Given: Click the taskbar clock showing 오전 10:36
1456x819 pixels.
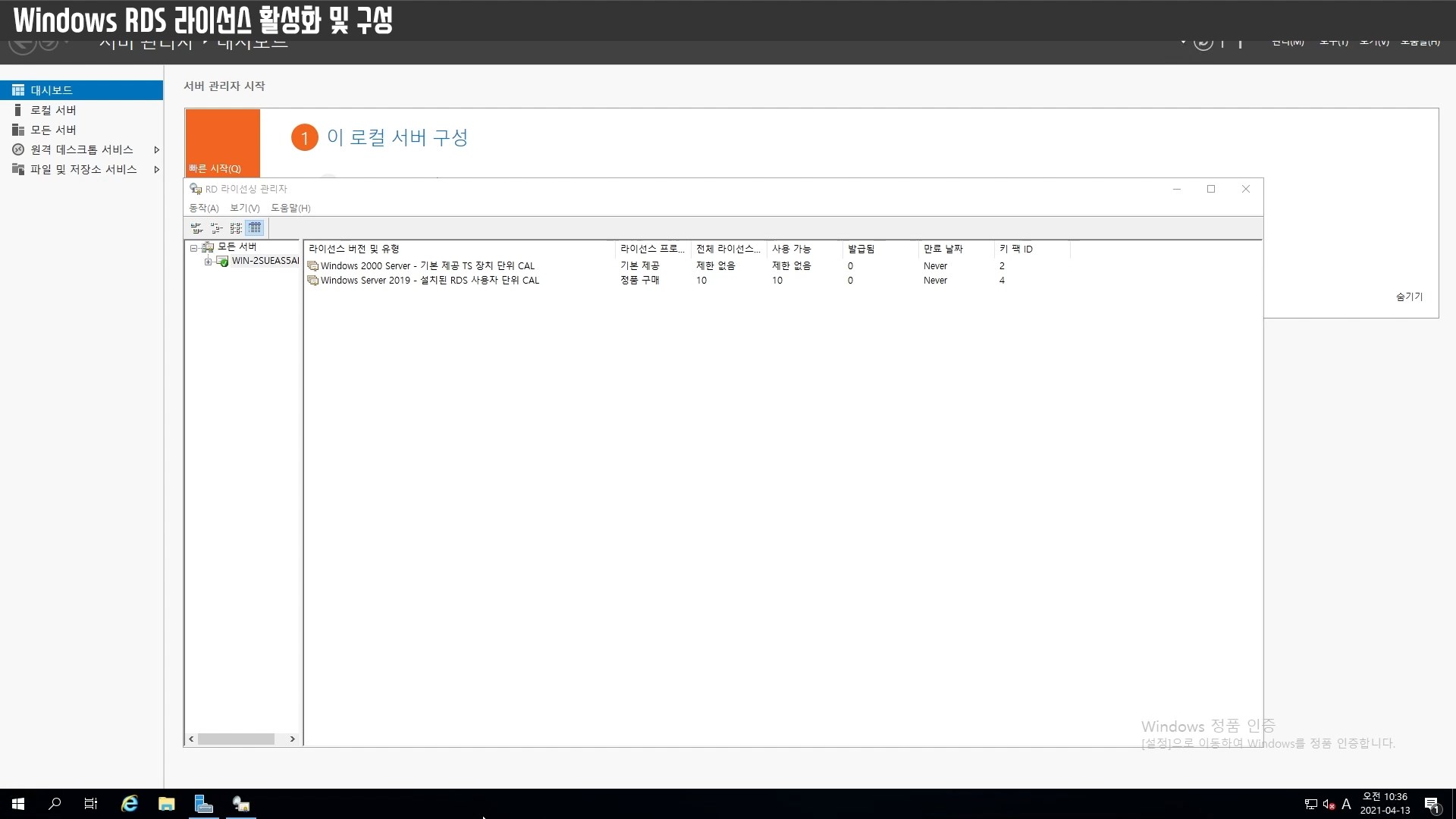Looking at the screenshot, I should [1385, 804].
